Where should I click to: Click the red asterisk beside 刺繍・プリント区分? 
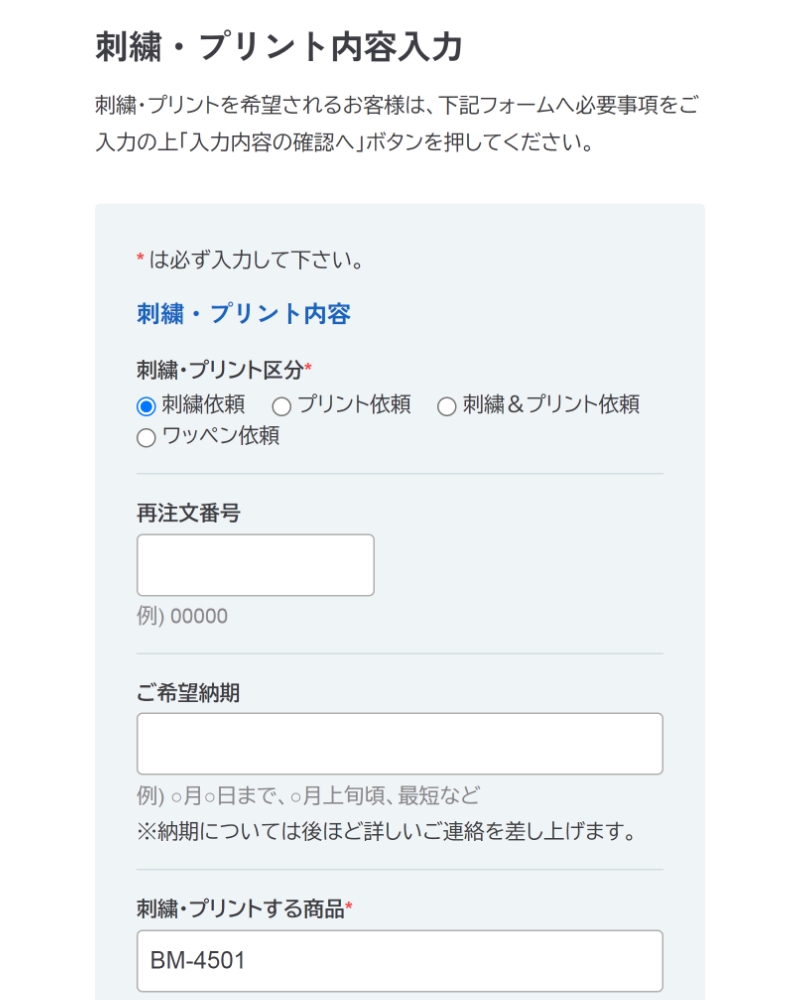click(x=308, y=370)
